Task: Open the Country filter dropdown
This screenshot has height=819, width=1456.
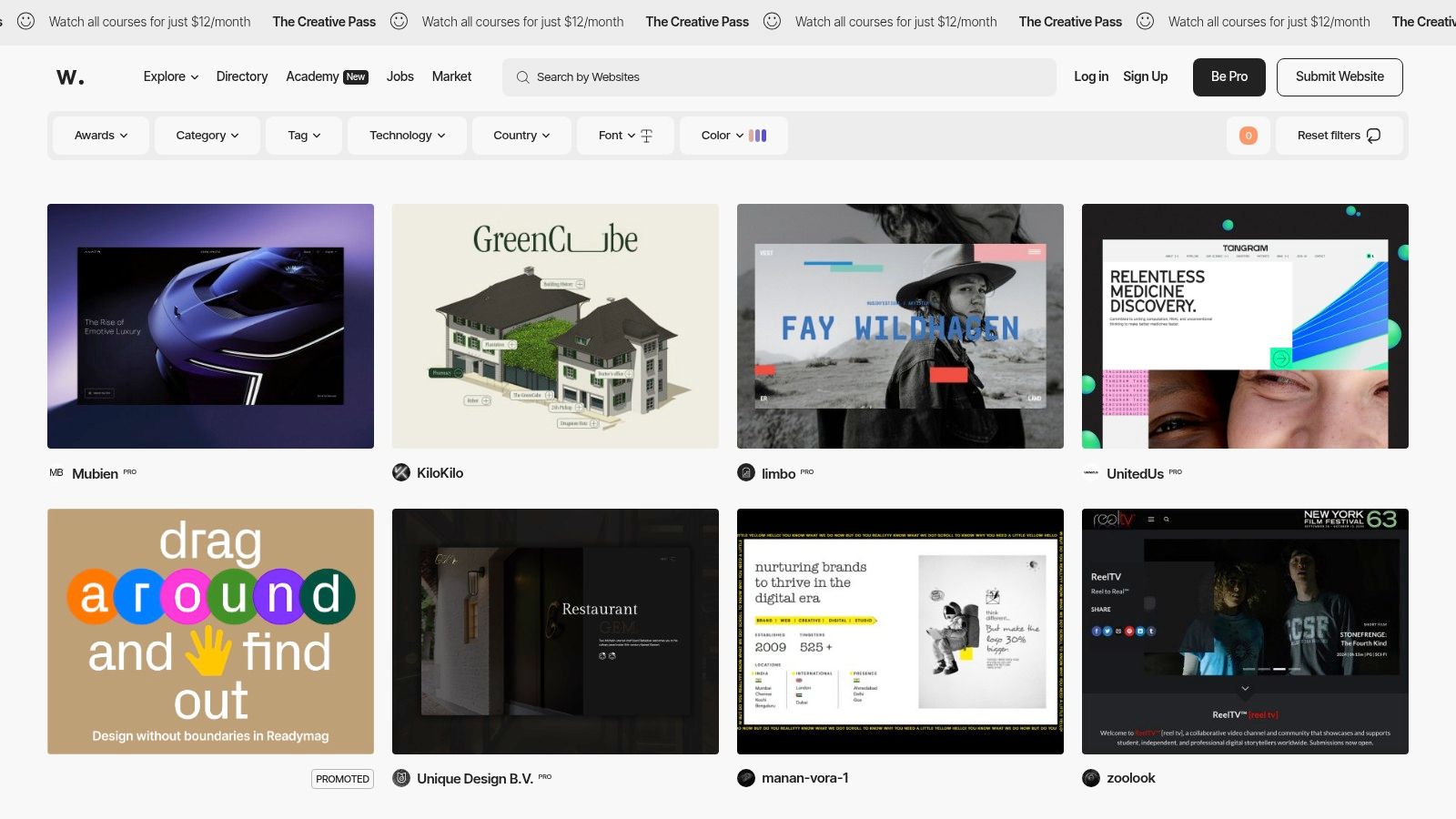Action: 521,135
